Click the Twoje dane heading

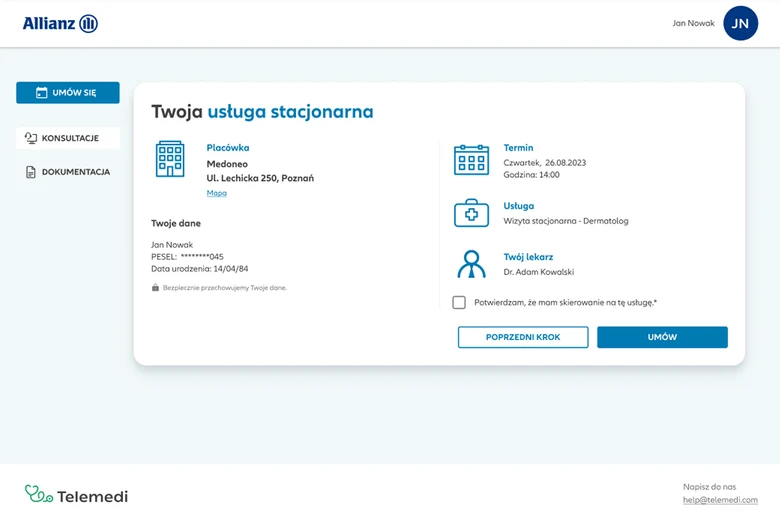(176, 223)
